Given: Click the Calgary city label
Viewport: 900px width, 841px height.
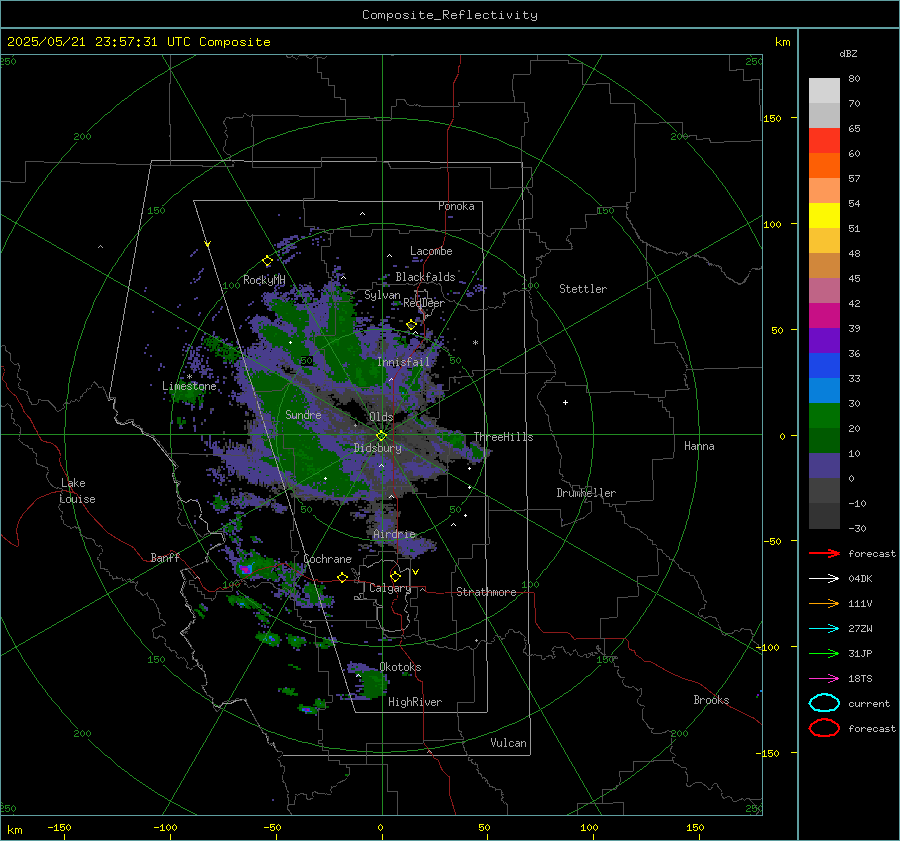Looking at the screenshot, I should pos(390,588).
